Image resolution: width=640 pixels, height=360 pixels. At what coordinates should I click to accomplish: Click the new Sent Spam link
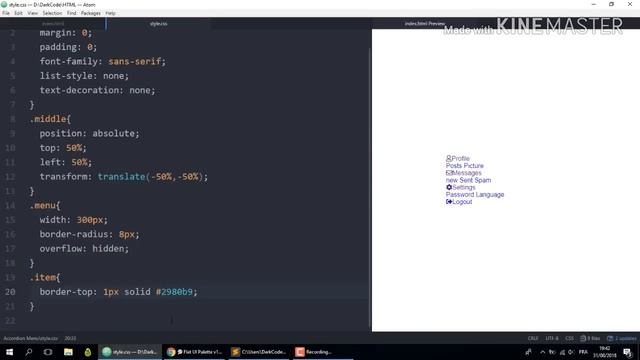coord(468,180)
